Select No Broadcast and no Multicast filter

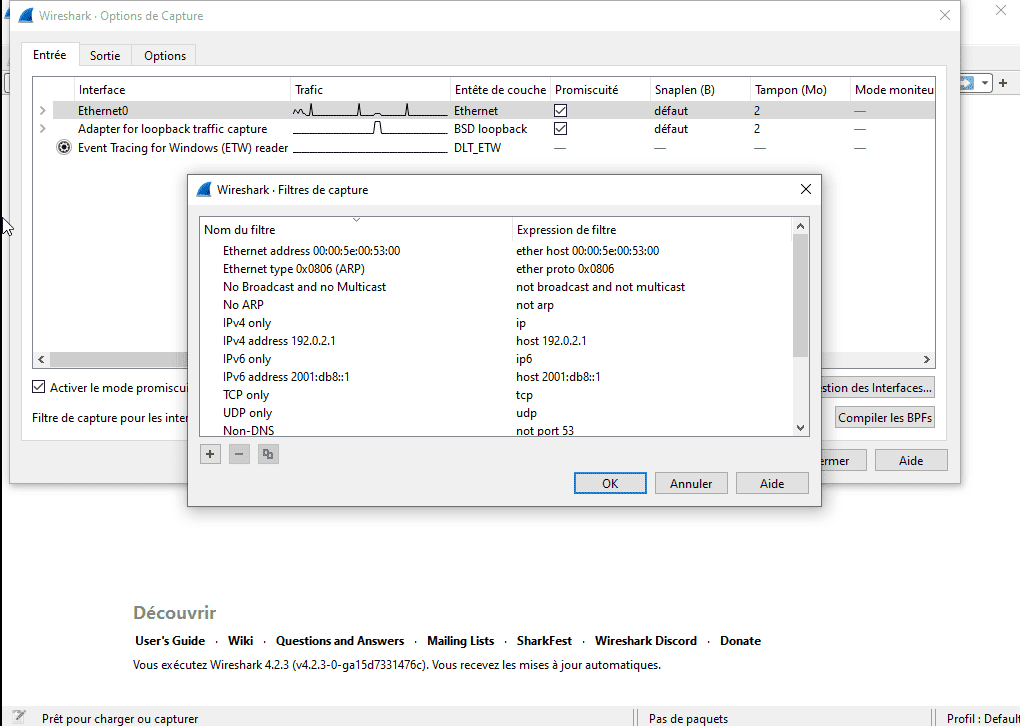point(304,287)
